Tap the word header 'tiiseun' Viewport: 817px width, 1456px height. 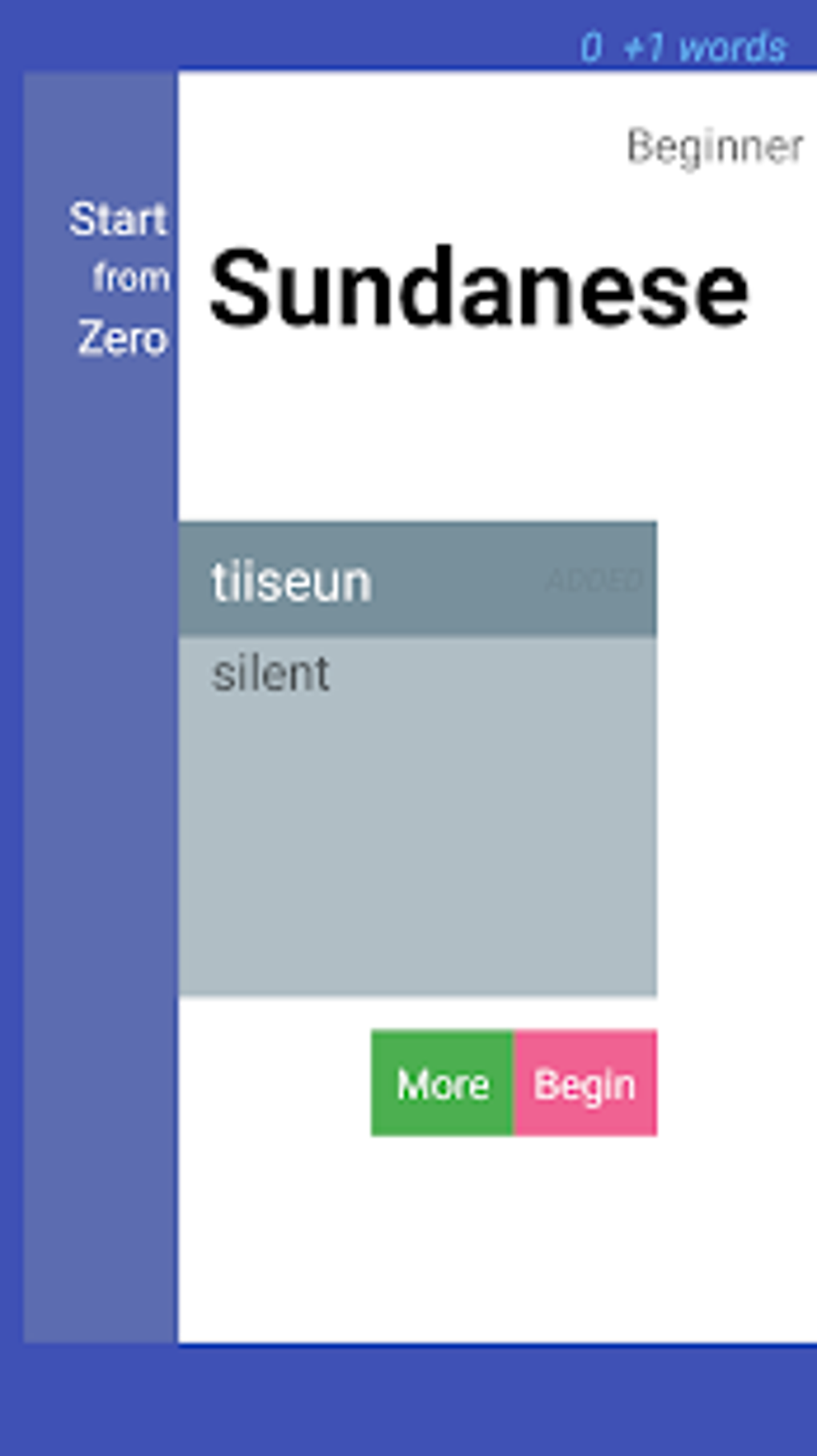coord(292,581)
